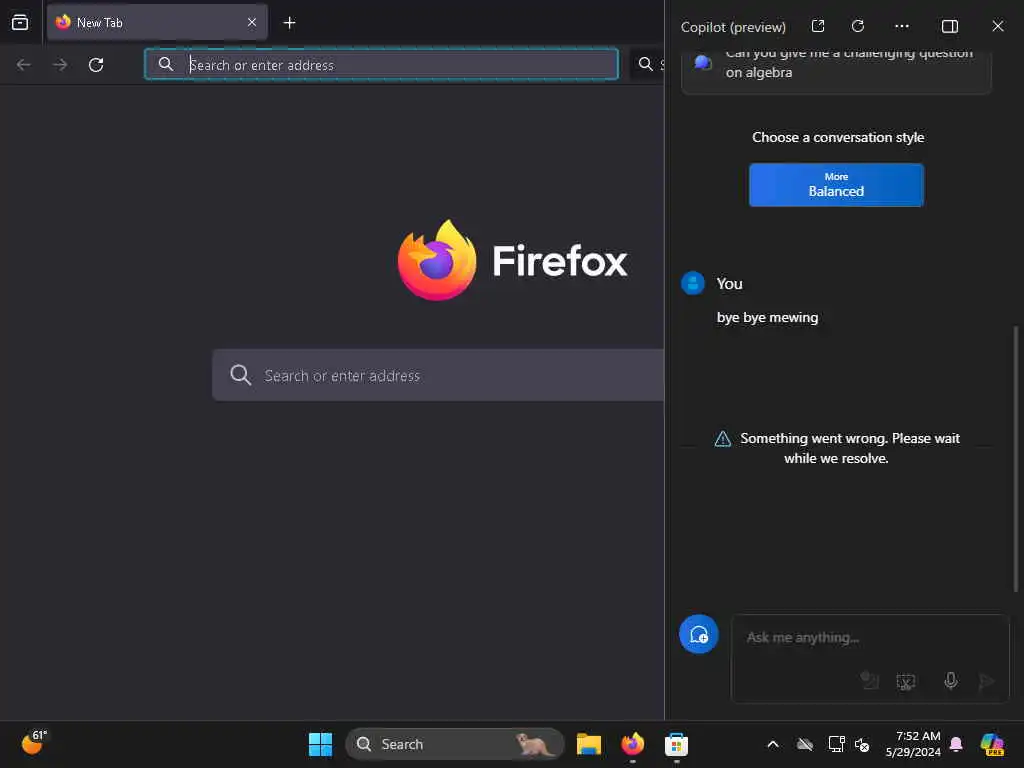Screen dimensions: 1024x768
Task: Focus the new tab page search field
Action: coord(438,375)
